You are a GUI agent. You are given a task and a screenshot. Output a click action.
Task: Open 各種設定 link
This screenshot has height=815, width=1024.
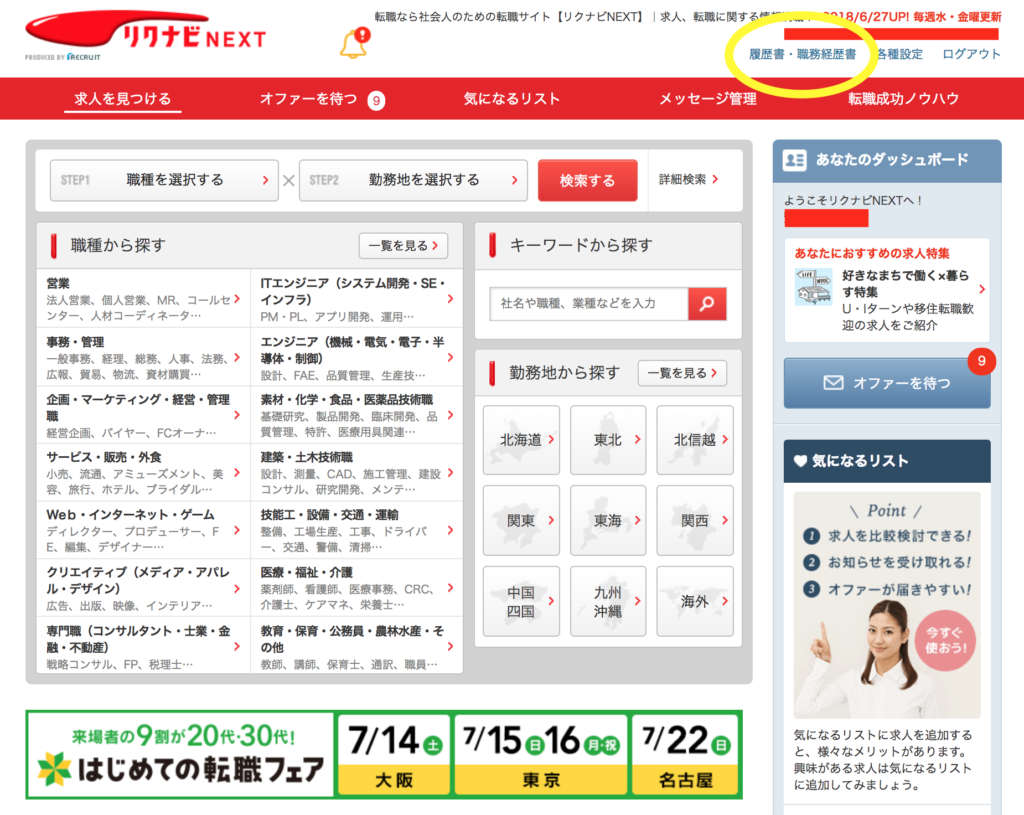(899, 54)
